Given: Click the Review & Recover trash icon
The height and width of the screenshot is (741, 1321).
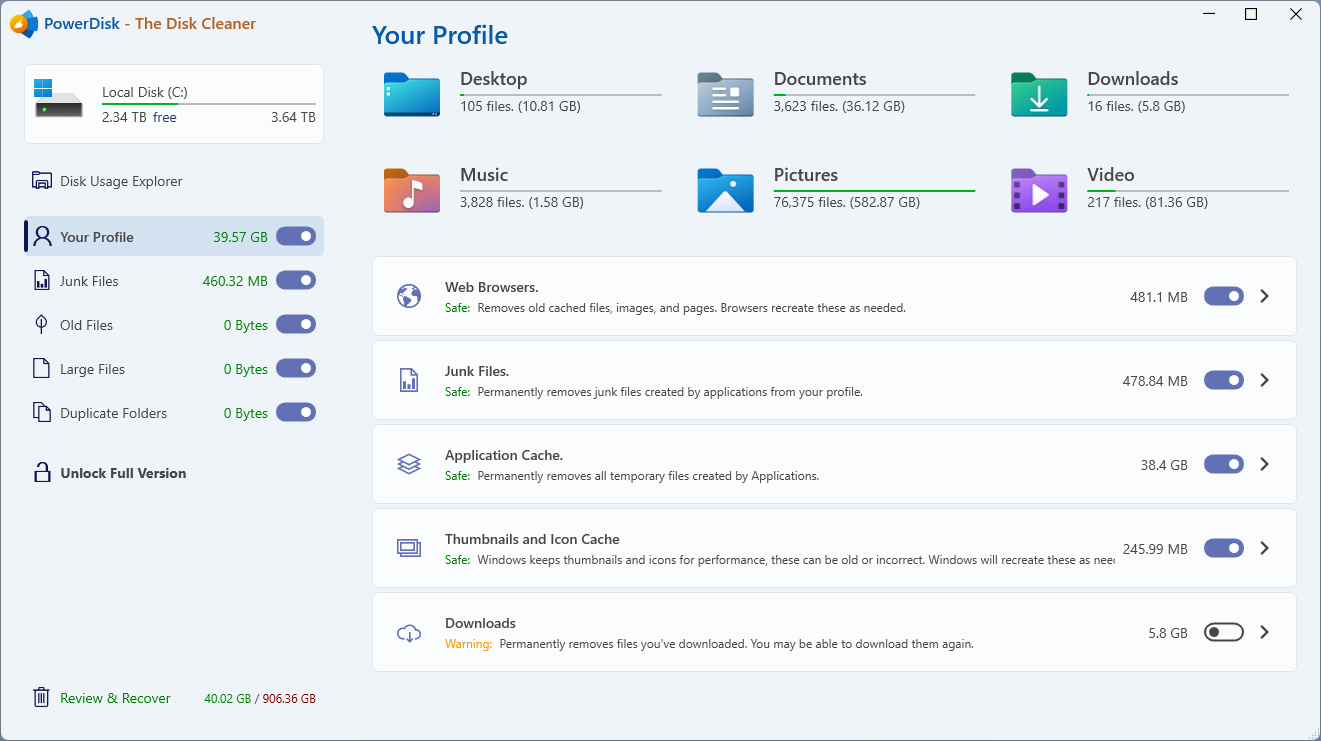Looking at the screenshot, I should tap(41, 698).
